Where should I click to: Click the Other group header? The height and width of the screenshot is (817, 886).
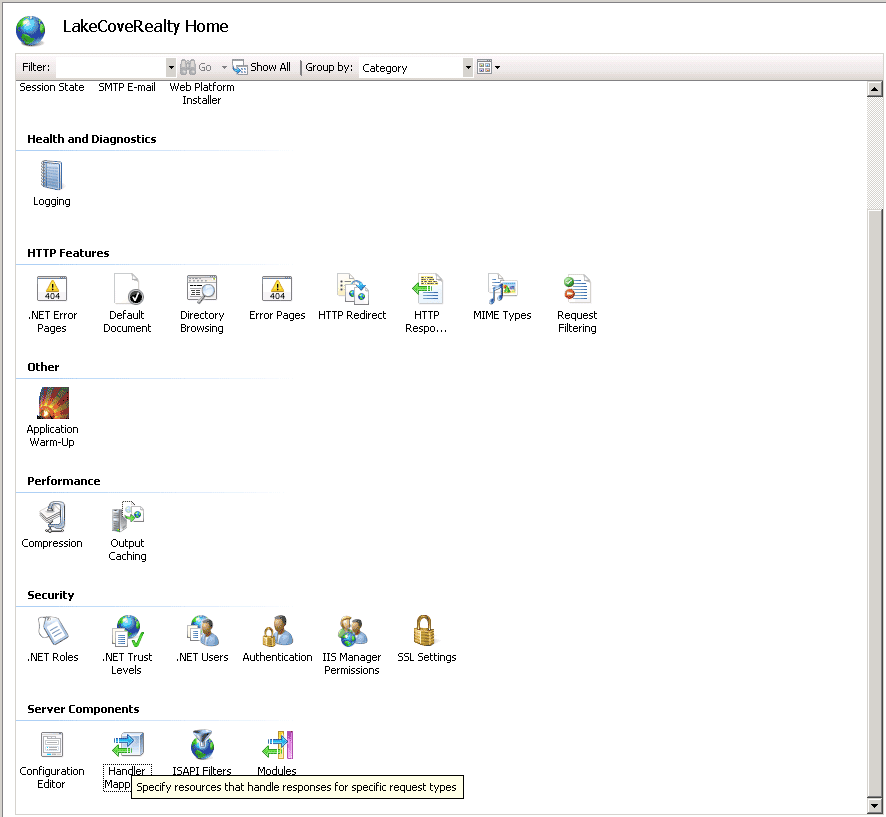pos(43,367)
